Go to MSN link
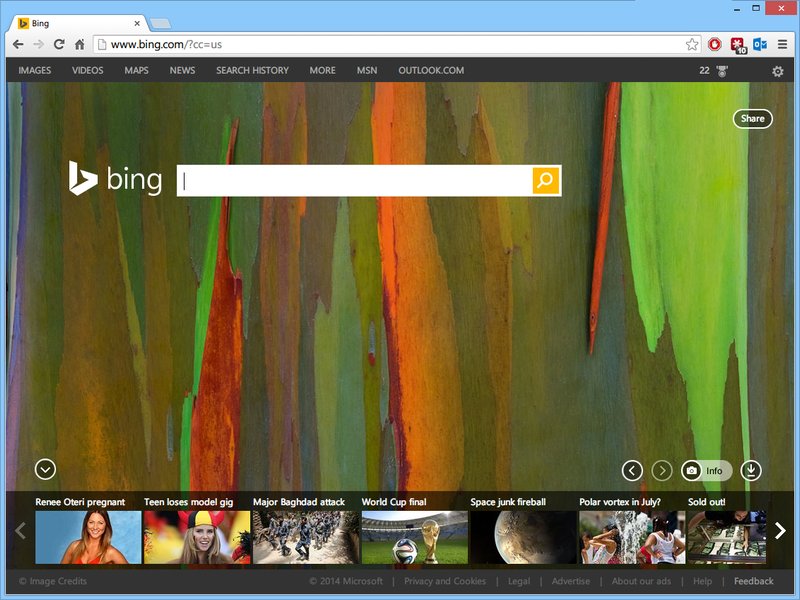The image size is (800, 600). coord(367,70)
